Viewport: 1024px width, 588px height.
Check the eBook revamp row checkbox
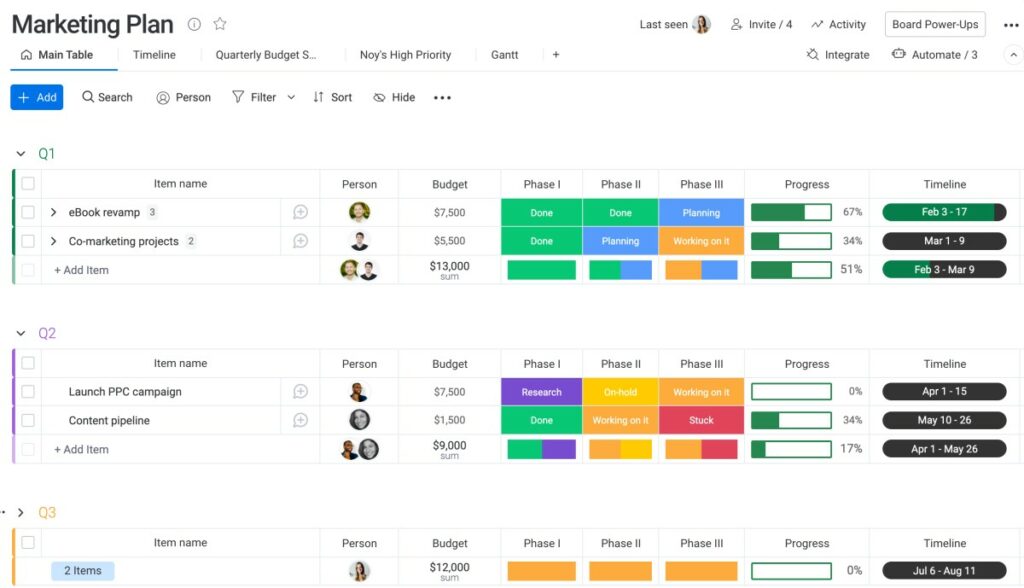(x=28, y=212)
